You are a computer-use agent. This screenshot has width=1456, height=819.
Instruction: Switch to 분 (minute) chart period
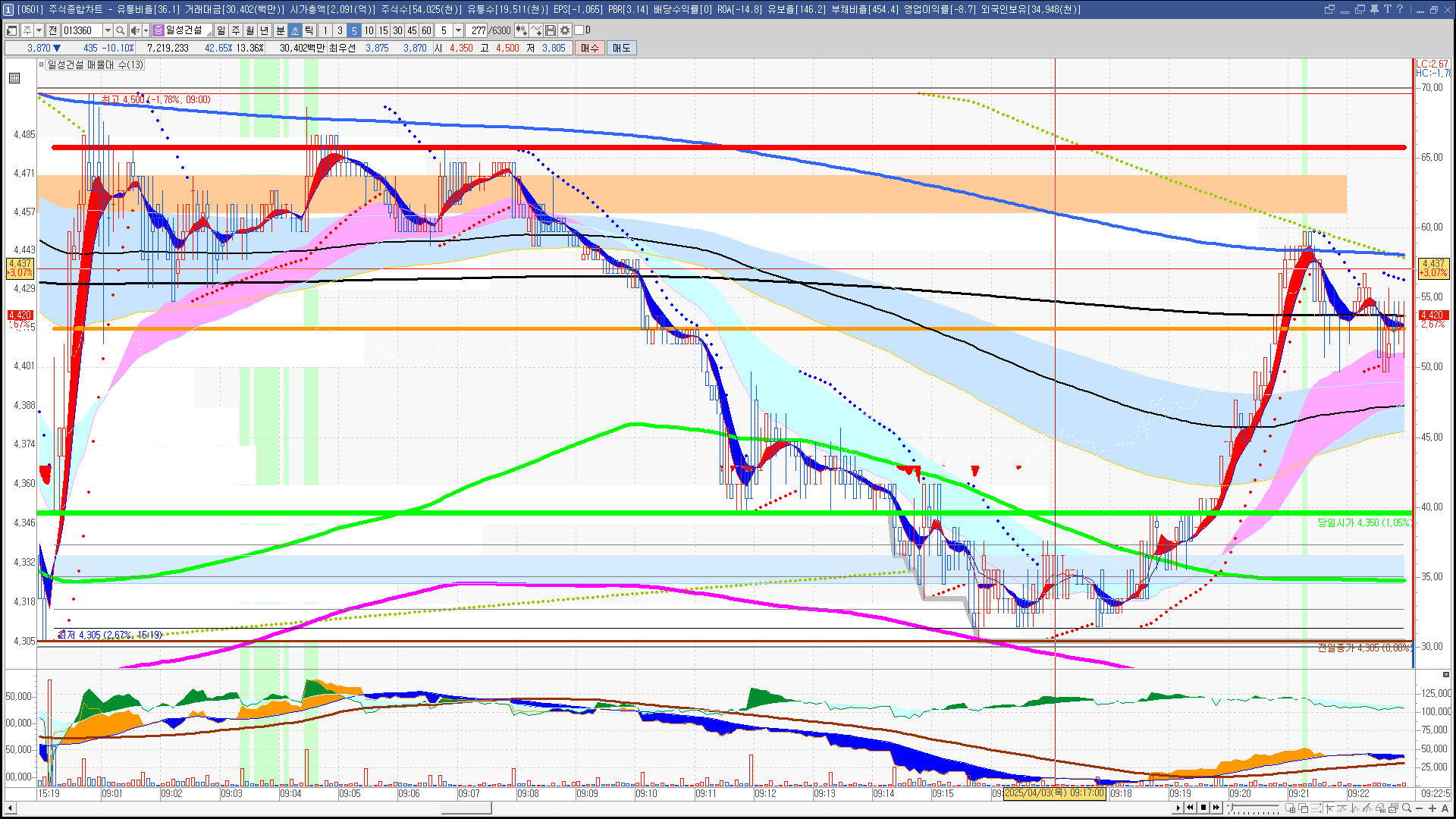pyautogui.click(x=280, y=30)
